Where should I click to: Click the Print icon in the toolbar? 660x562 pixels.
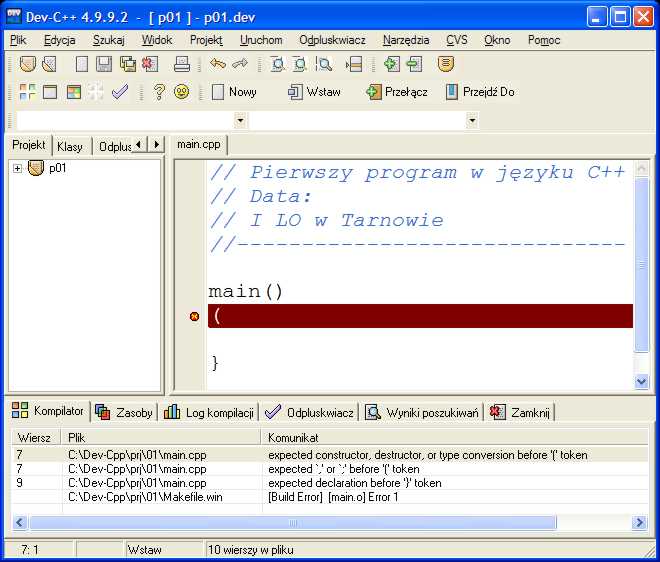(x=182, y=65)
